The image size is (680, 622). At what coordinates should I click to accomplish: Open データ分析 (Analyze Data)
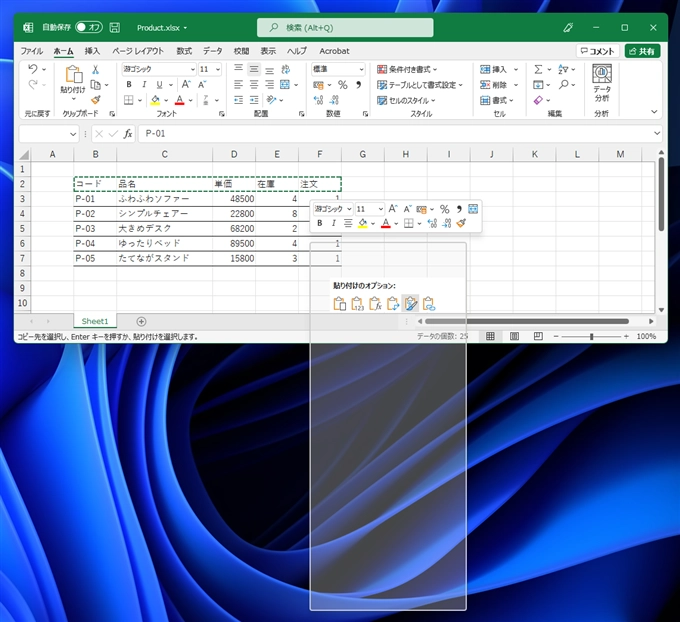click(602, 84)
